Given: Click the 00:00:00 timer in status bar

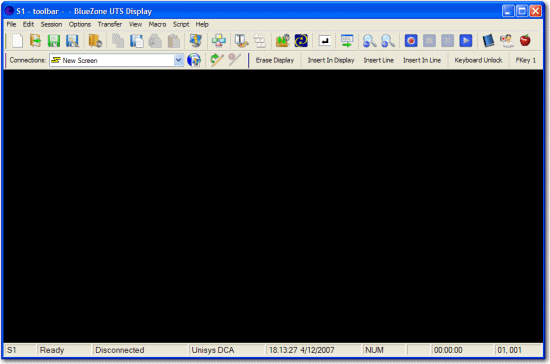Looking at the screenshot, I should (x=448, y=350).
